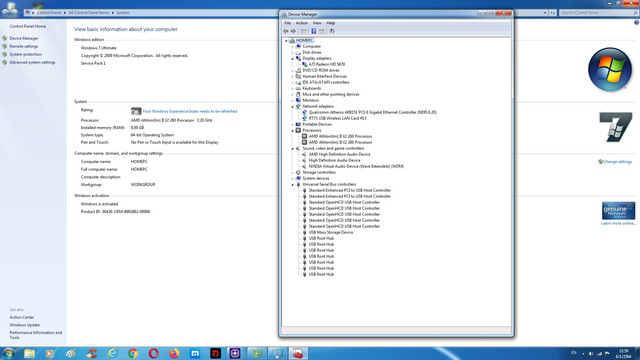Expand the Disk drives category
This screenshot has width=640, height=360.
click(x=293, y=53)
